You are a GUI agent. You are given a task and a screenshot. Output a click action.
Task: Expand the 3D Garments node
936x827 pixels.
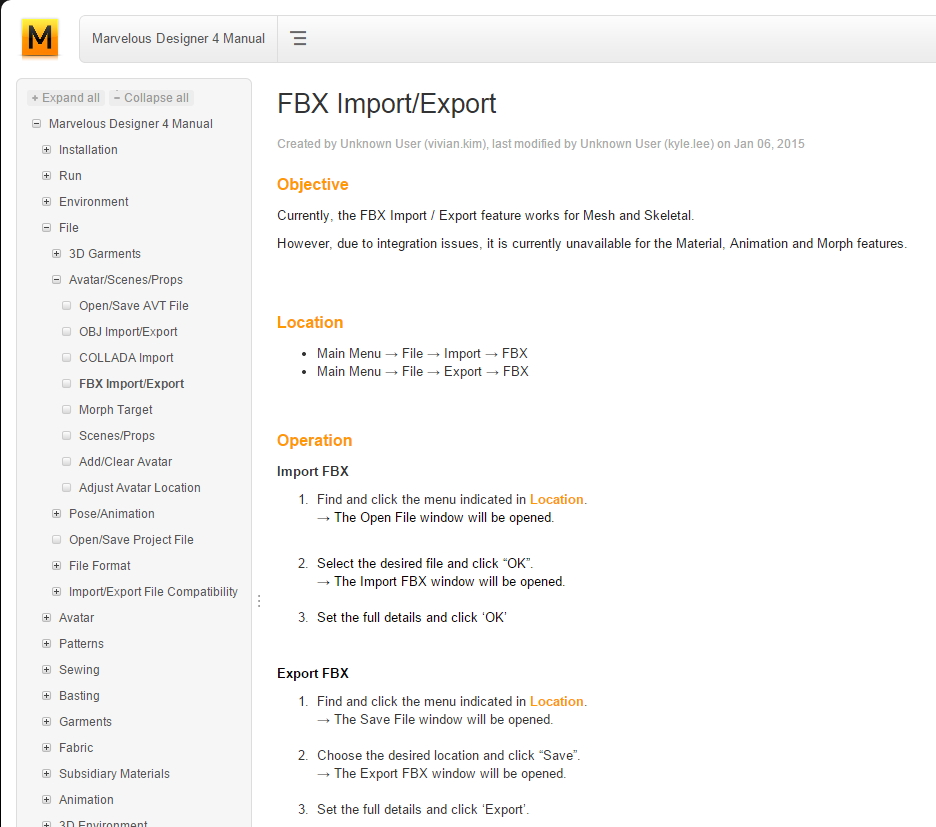pyautogui.click(x=57, y=253)
